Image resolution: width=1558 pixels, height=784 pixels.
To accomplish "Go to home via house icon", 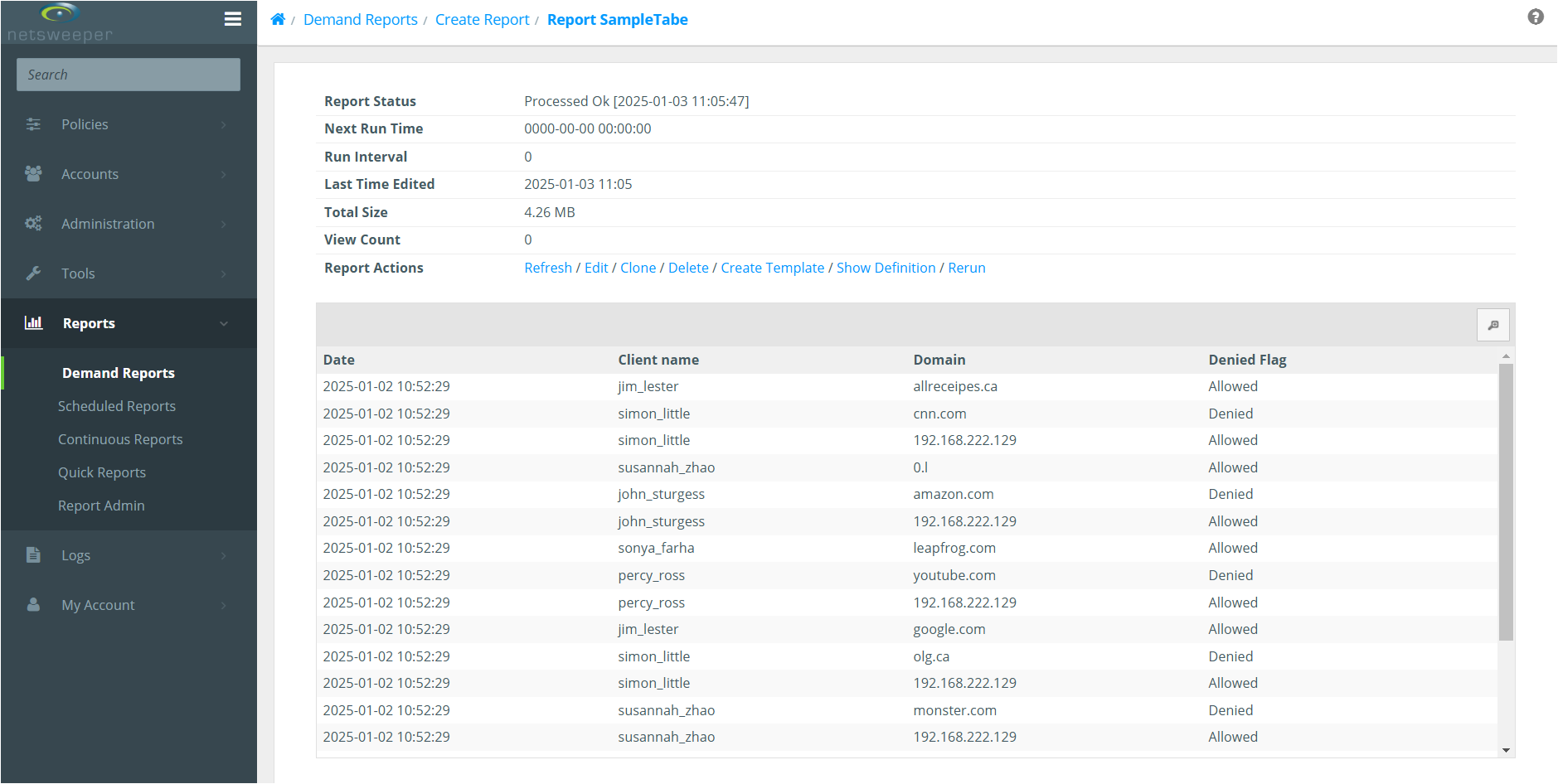I will [x=278, y=19].
